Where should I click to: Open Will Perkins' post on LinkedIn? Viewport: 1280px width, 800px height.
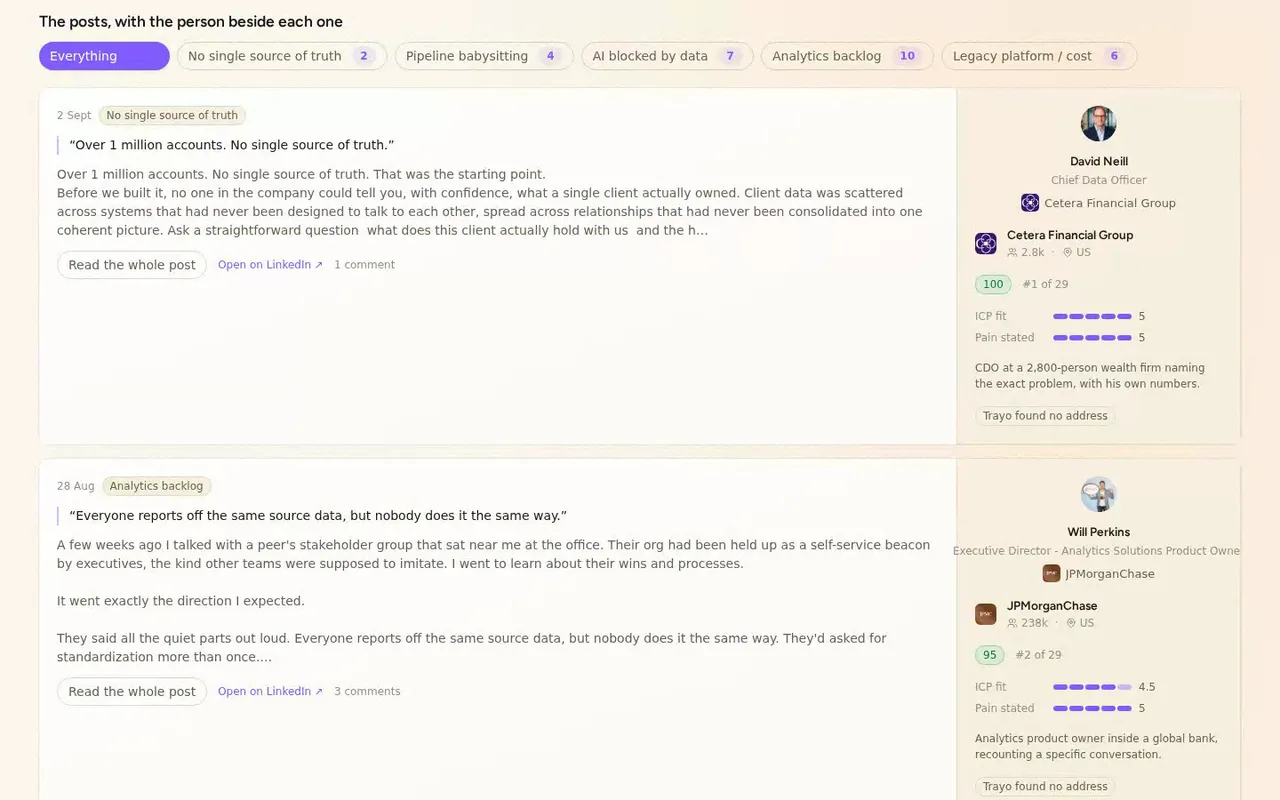270,691
